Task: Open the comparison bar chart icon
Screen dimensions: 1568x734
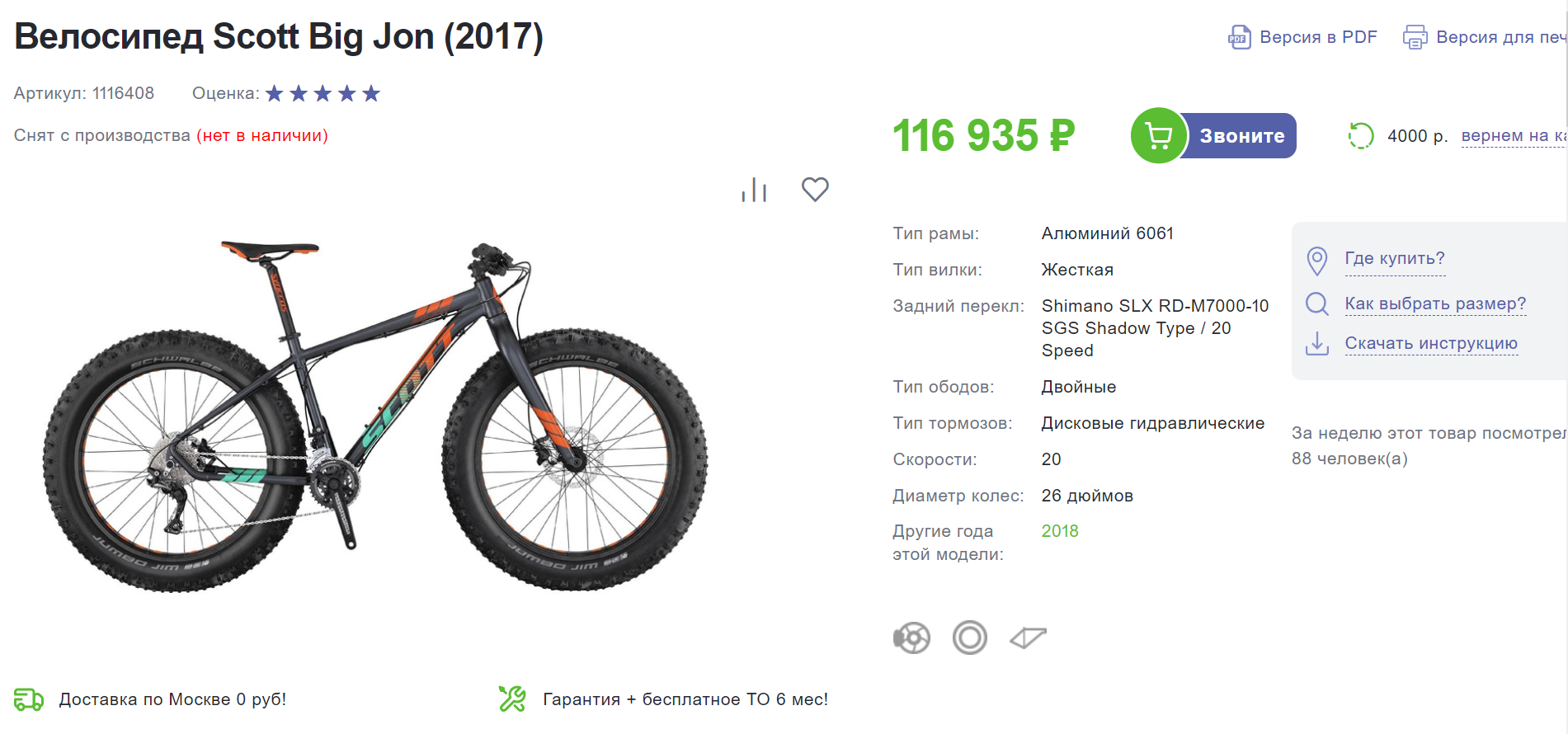Action: (754, 190)
